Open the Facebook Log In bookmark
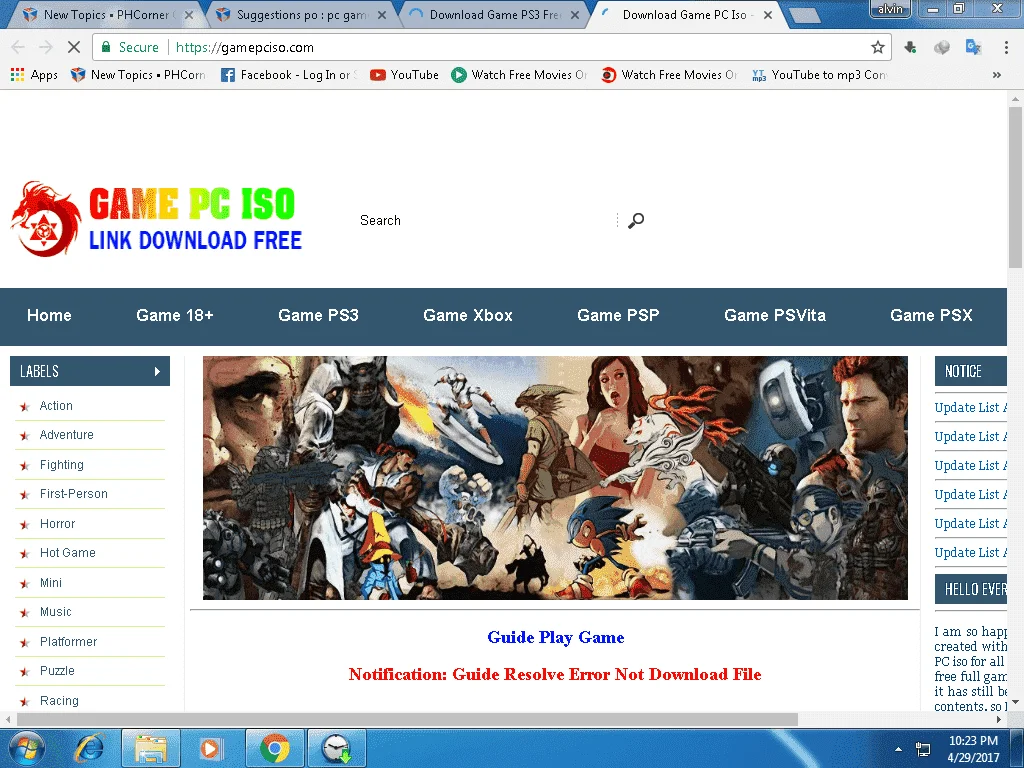The width and height of the screenshot is (1024, 768). point(289,75)
